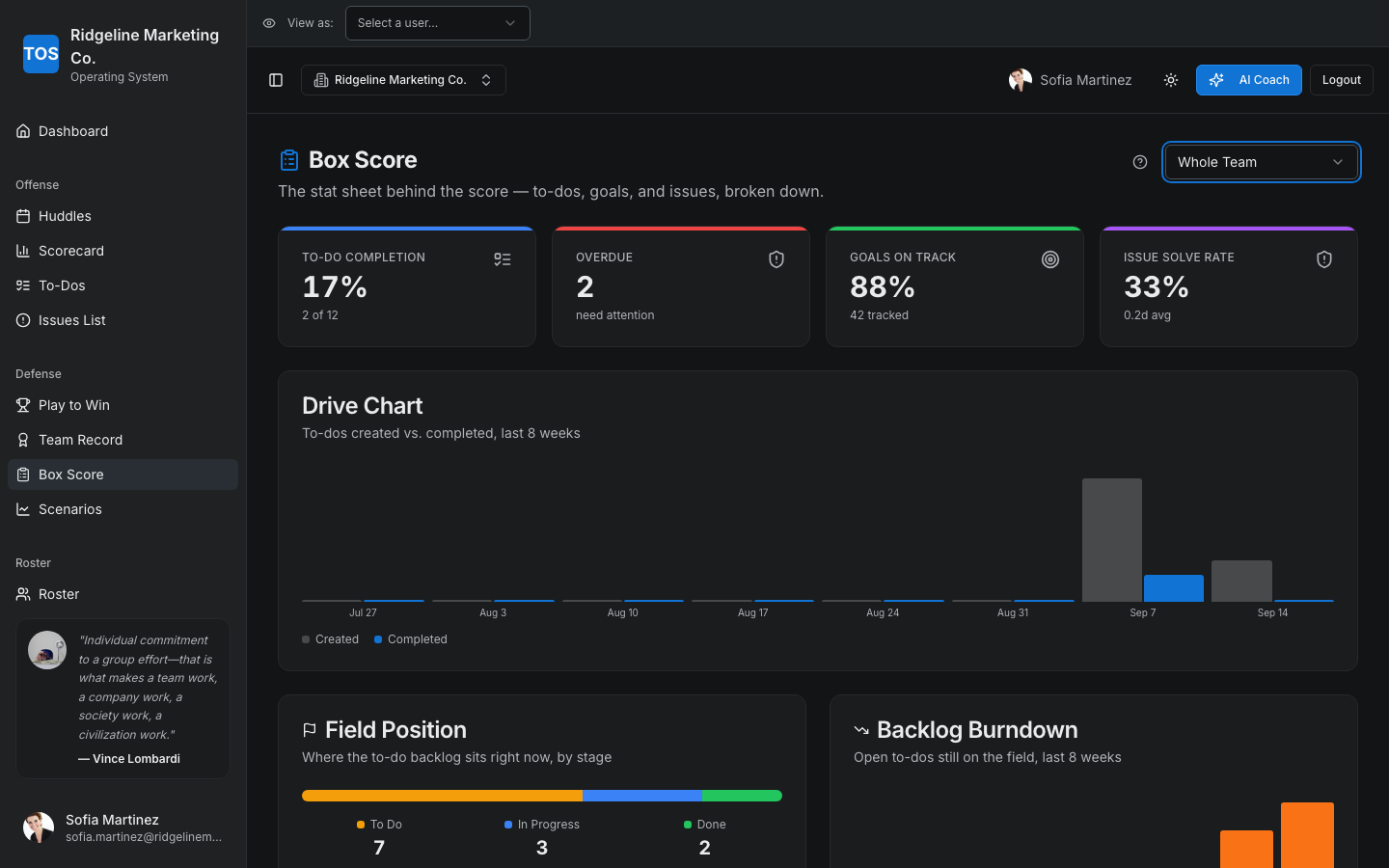This screenshot has width=1389, height=868.
Task: Click the shield icon on Issue Solve Rate card
Action: point(1324,259)
